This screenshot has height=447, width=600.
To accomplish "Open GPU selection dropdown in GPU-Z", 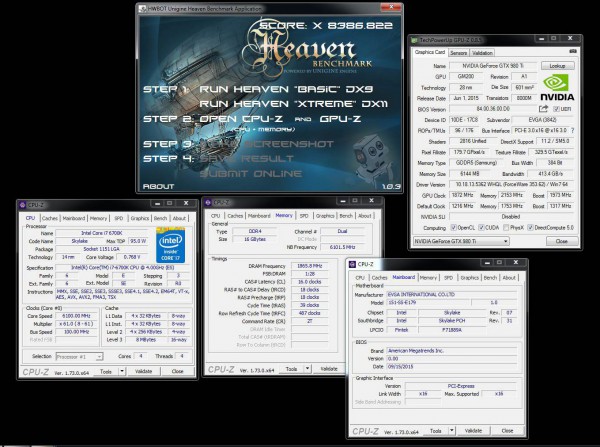I will click(461, 241).
